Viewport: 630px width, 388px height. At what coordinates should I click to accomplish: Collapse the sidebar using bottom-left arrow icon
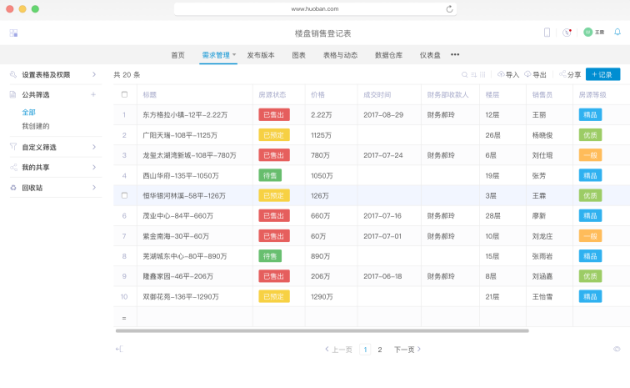pyautogui.click(x=119, y=349)
